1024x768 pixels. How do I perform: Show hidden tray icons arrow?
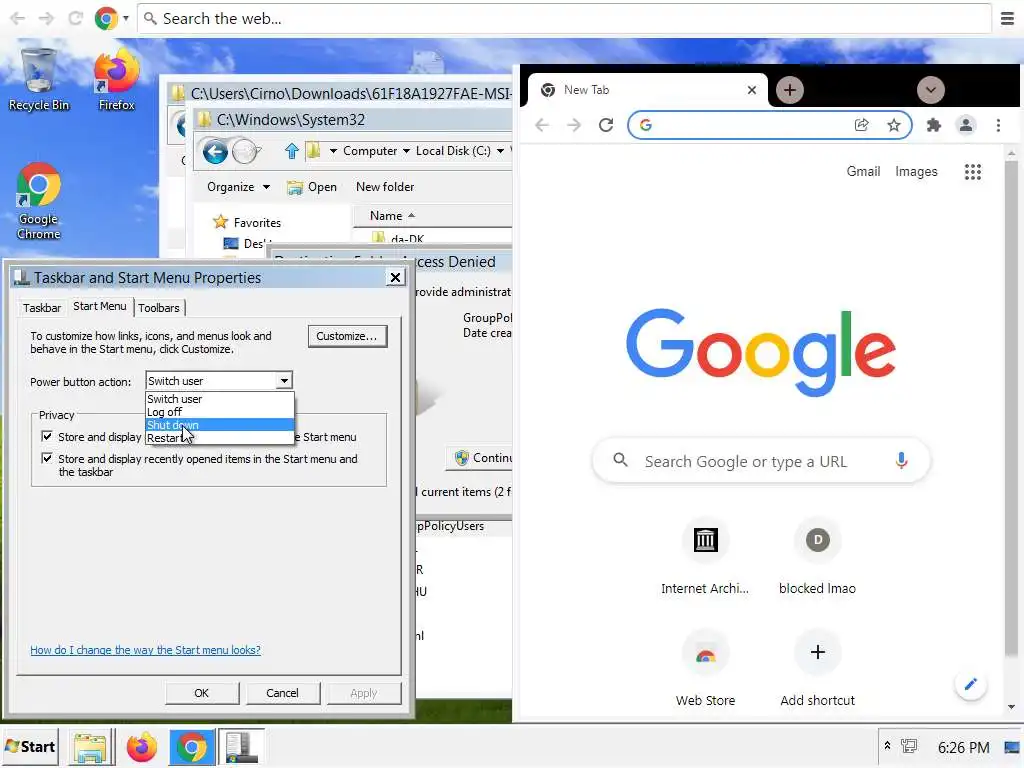coord(887,745)
